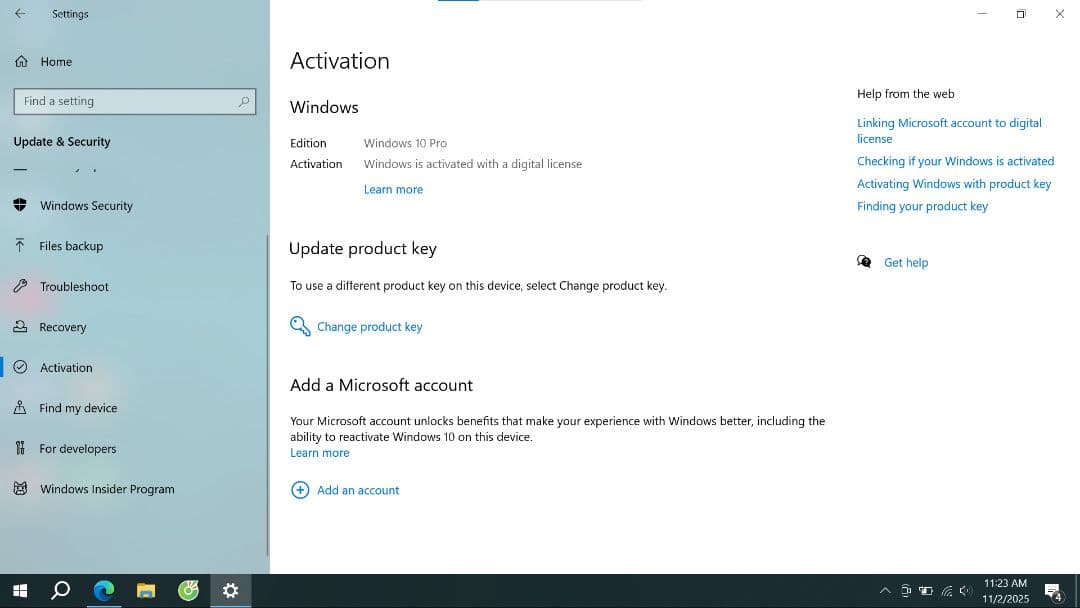Click the Find a setting search box
The image size is (1080, 608).
(x=135, y=101)
